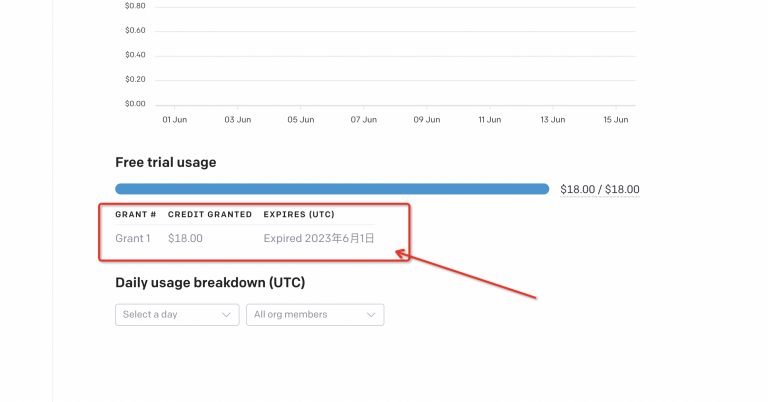Screen dimensions: 768x402
Task: Click the $0.00 y-axis label
Action: coord(135,104)
